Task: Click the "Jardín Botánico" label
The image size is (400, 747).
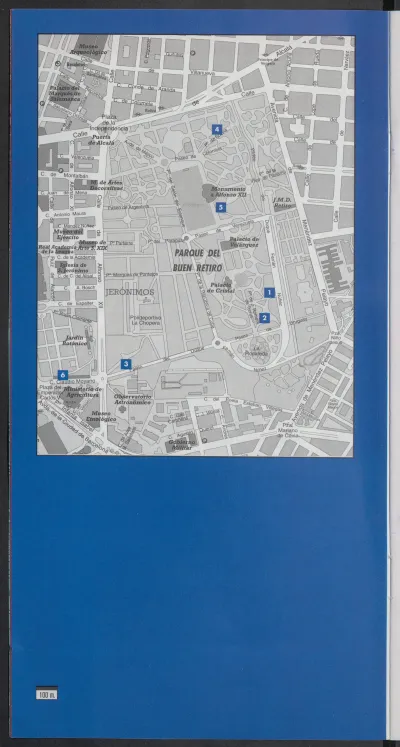Action: click(75, 340)
